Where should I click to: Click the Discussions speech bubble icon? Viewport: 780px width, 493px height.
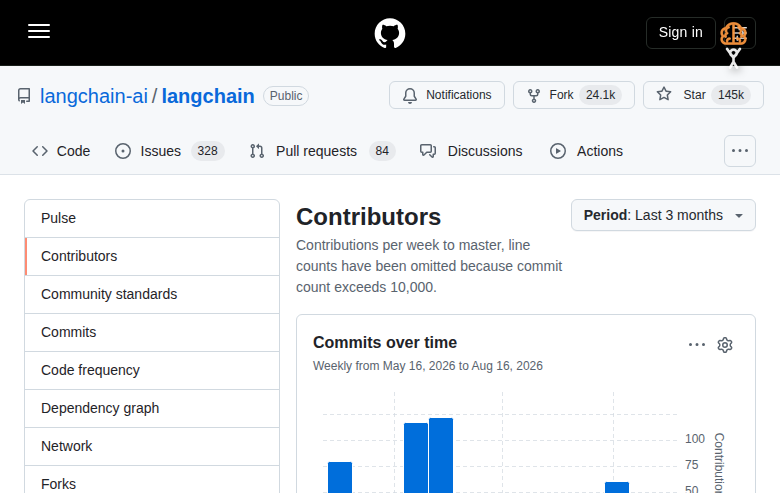coord(428,151)
